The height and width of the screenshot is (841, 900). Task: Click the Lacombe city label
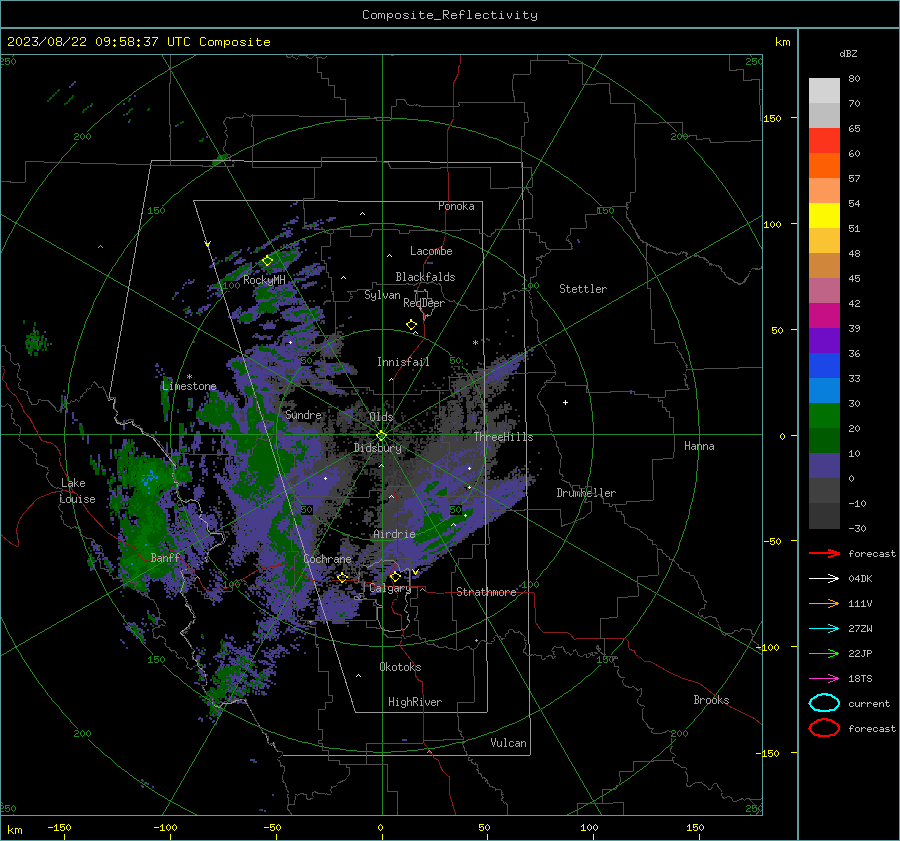(x=431, y=251)
